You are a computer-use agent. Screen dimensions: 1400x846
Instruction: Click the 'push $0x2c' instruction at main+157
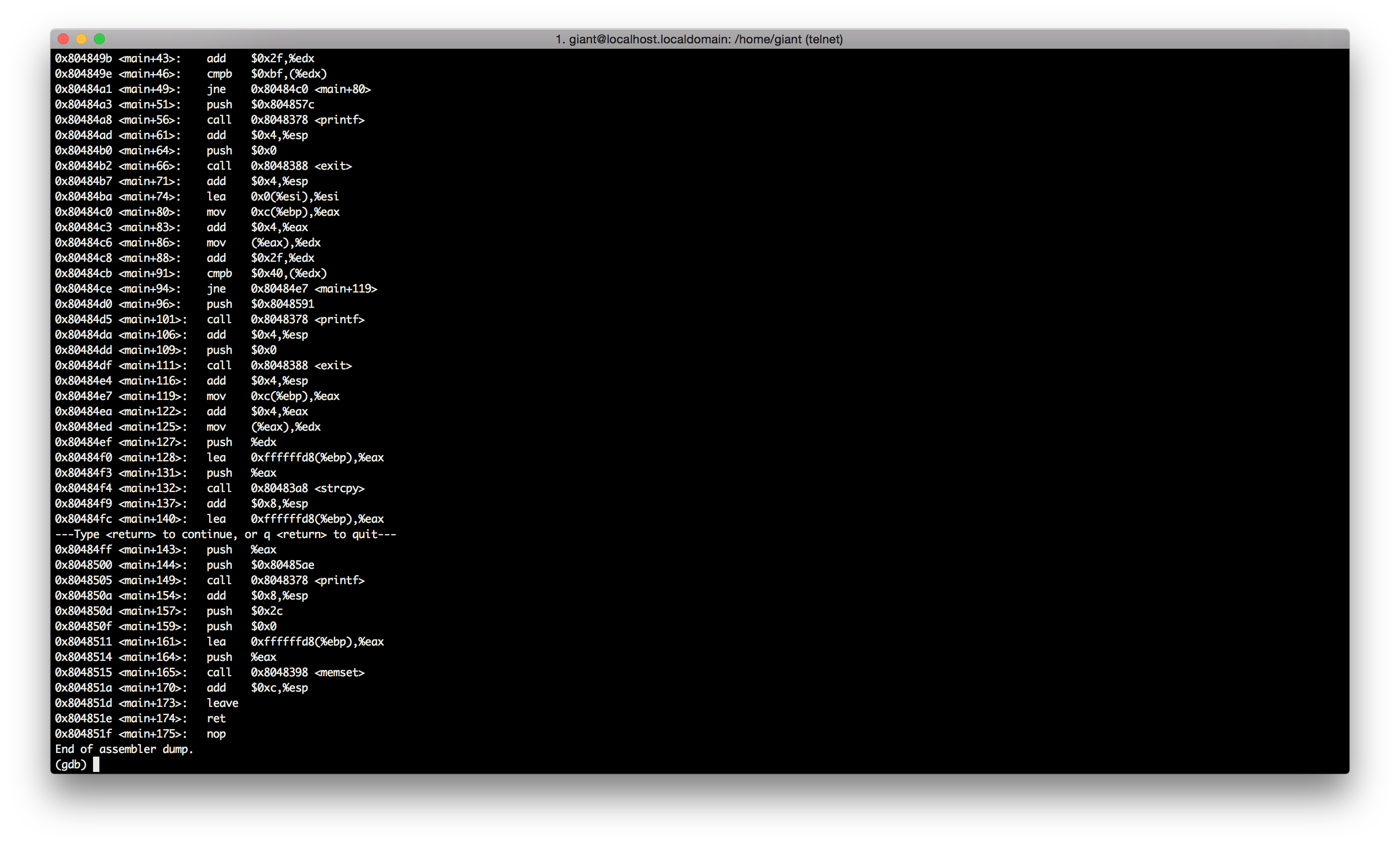[x=244, y=611]
